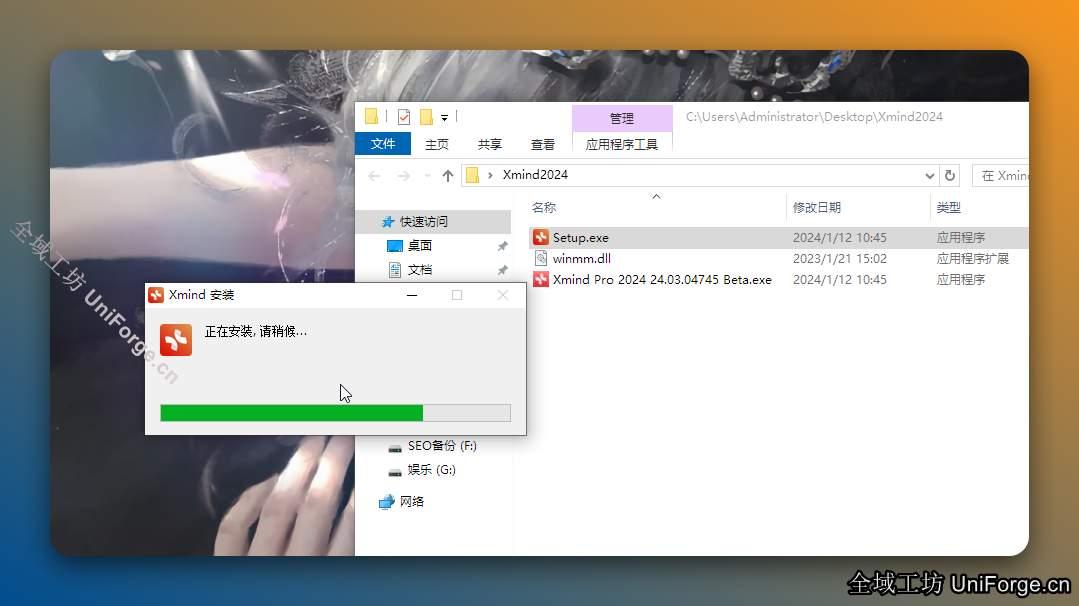The height and width of the screenshot is (606, 1079).
Task: Select the Setup.exe file name
Action: point(581,237)
